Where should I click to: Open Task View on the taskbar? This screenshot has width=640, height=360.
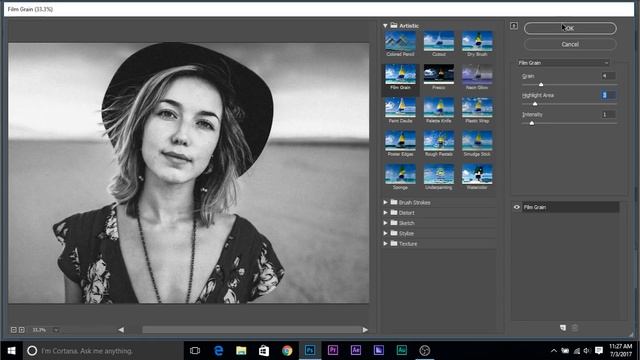point(195,351)
